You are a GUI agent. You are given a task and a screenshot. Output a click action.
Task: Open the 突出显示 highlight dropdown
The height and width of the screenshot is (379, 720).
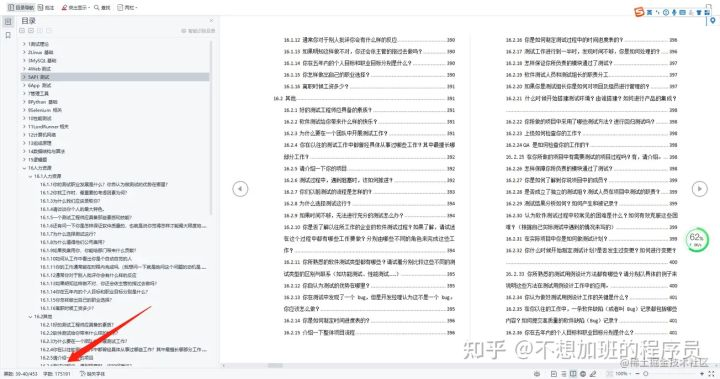click(76, 7)
